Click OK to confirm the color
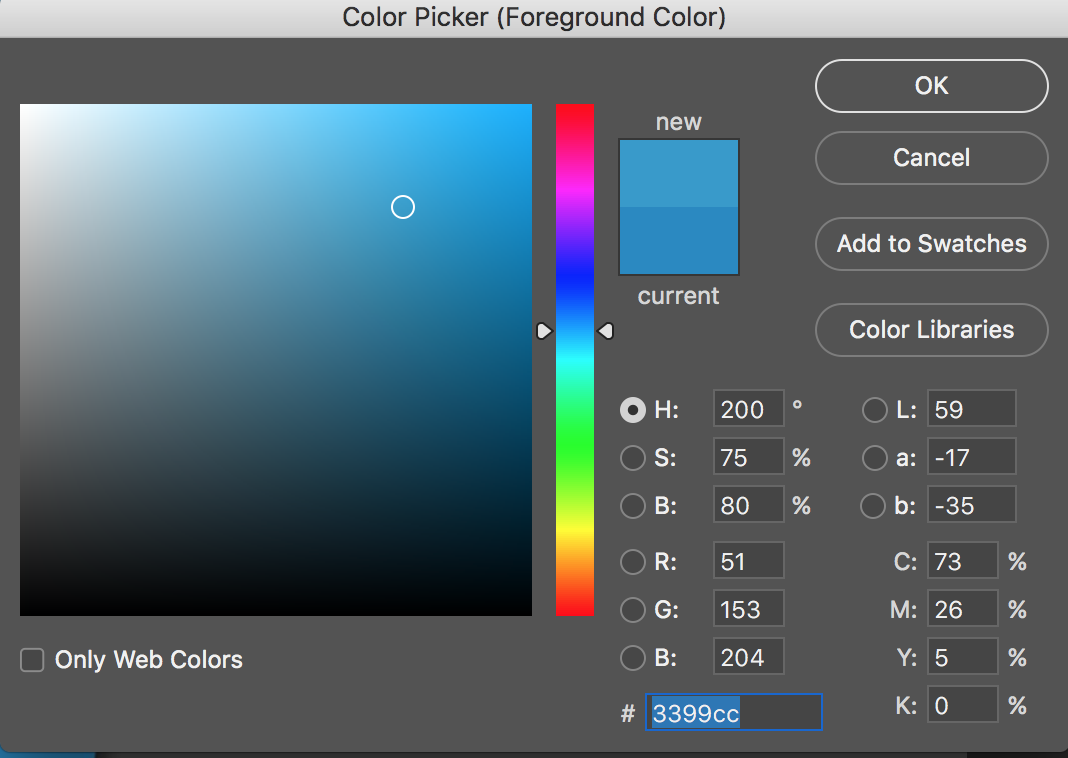This screenshot has width=1068, height=758. [x=931, y=86]
